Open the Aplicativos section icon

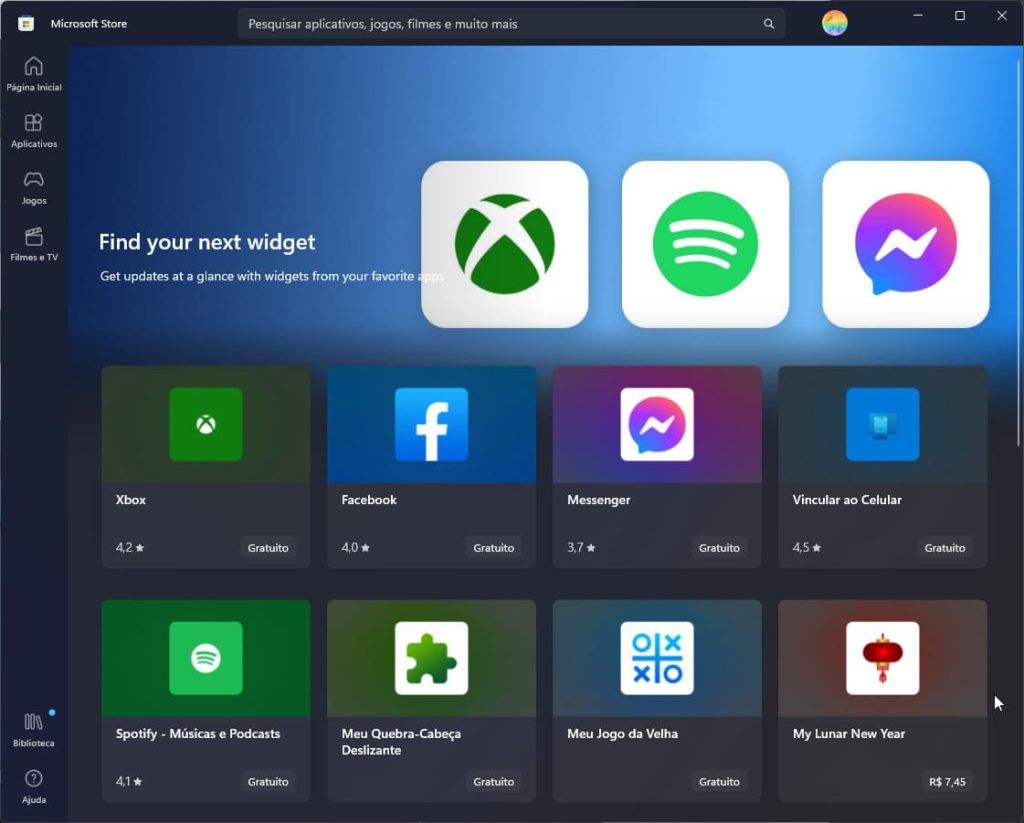[33, 123]
